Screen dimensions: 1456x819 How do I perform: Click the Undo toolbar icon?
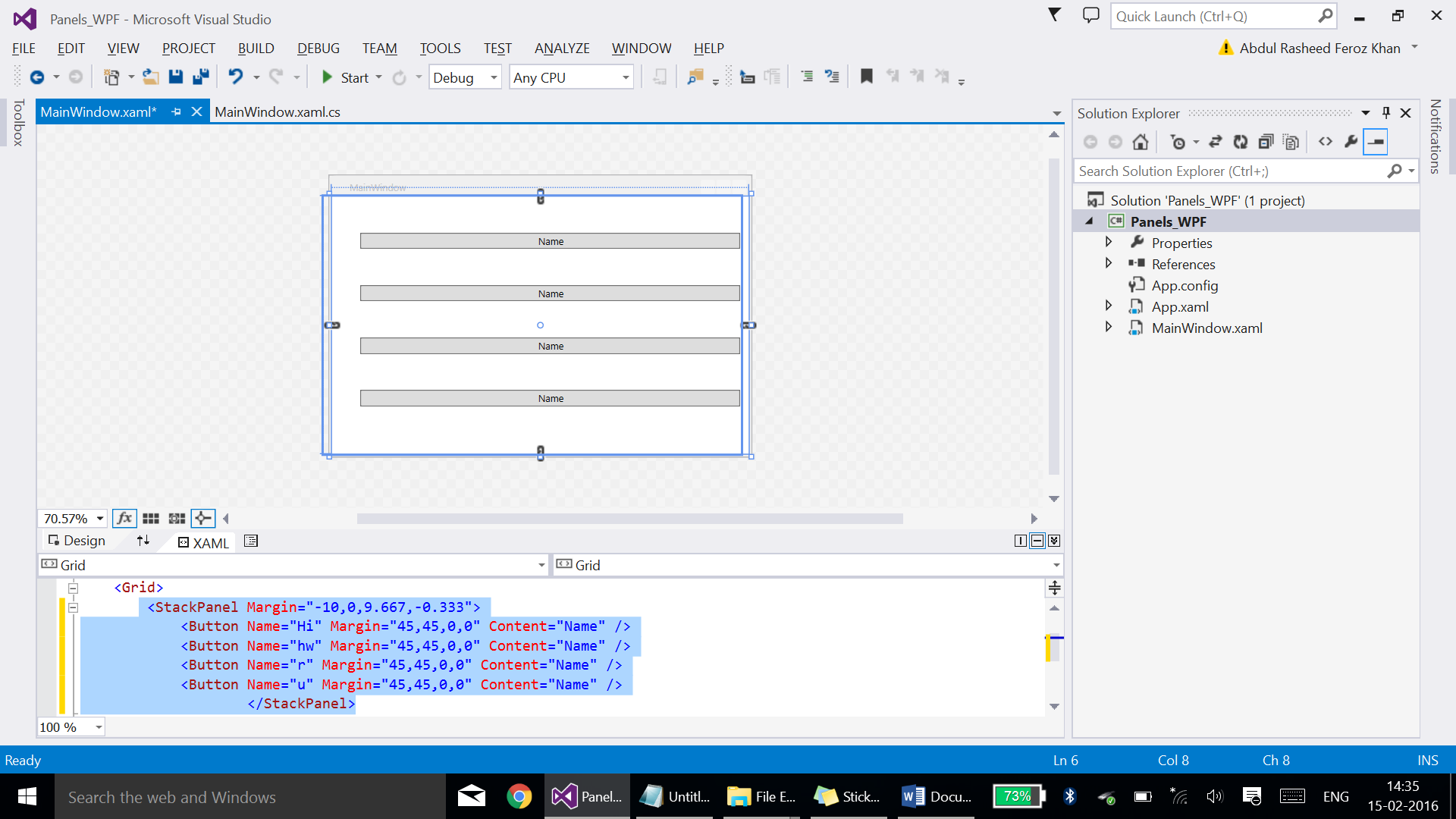point(236,77)
